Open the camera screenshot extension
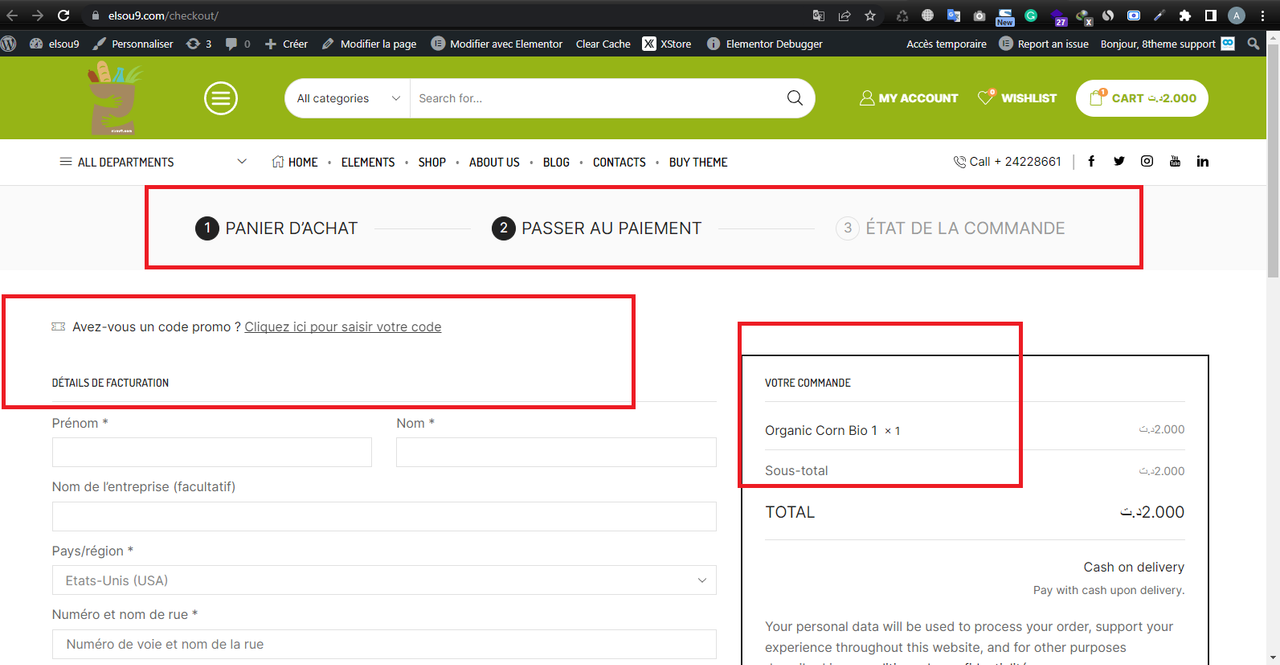This screenshot has height=665, width=1280. 979,16
